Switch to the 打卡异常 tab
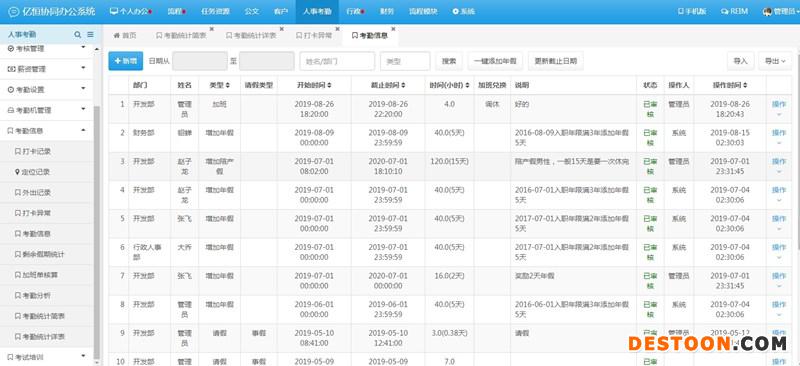Screen dimensions: 800x366 pos(314,36)
